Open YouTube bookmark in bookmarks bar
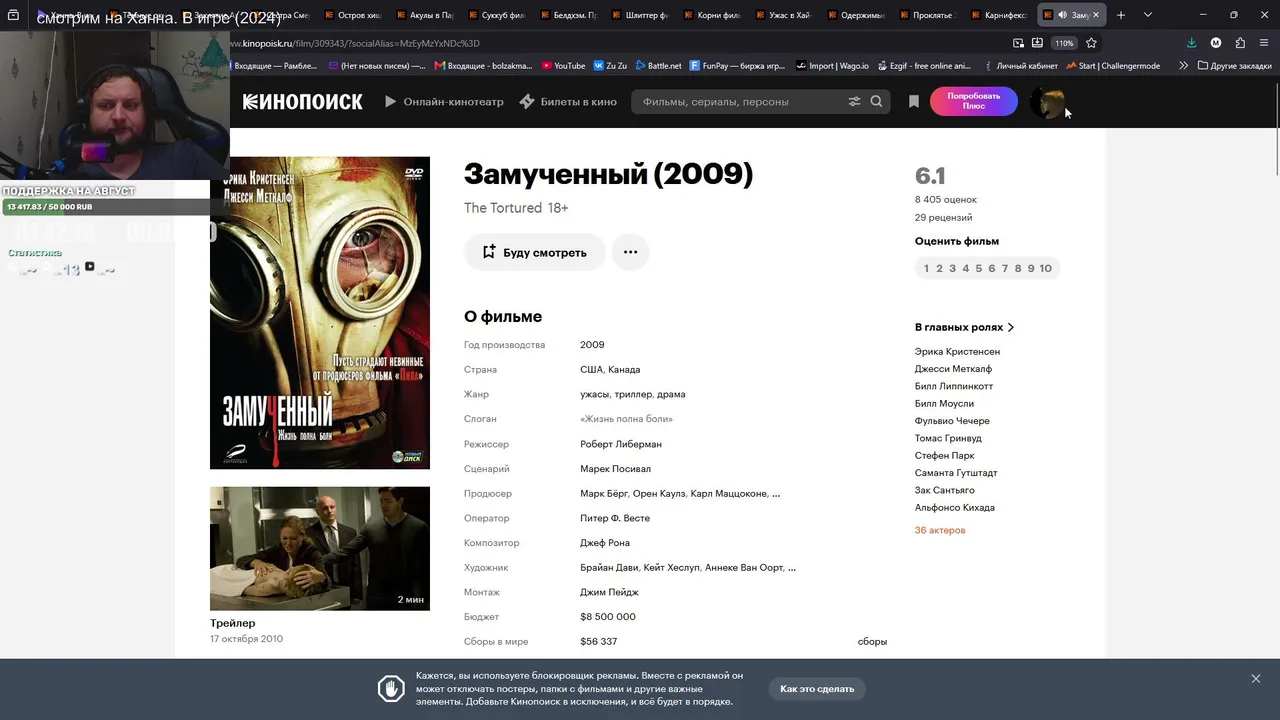 tap(563, 66)
